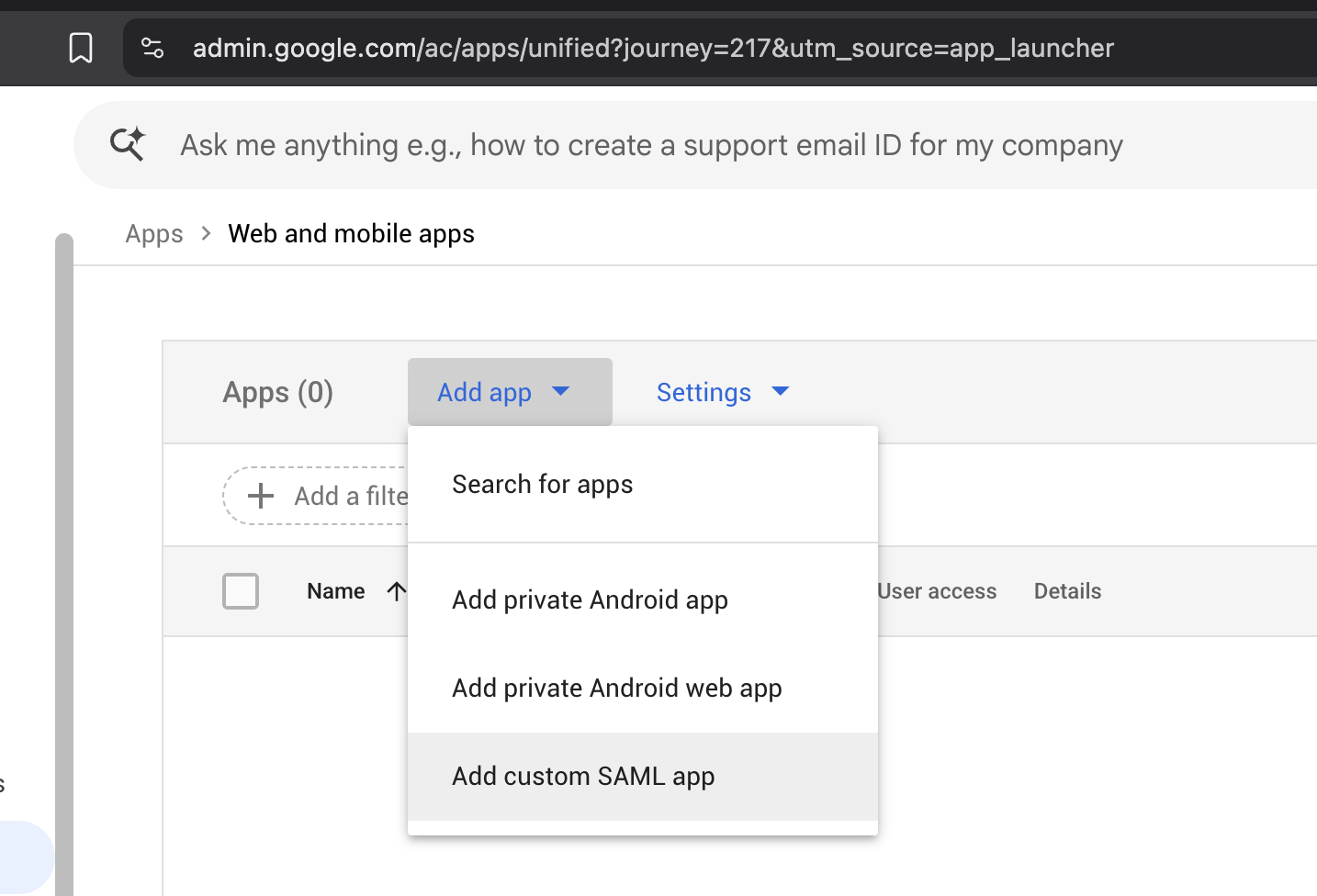
Task: Click the plus icon beside Add a filter
Action: [x=261, y=496]
